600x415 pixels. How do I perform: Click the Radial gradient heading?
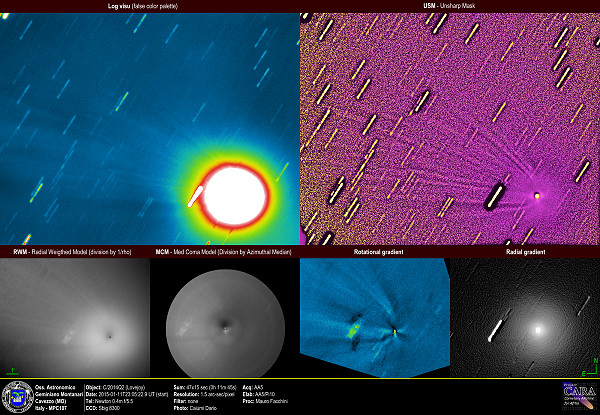526,253
